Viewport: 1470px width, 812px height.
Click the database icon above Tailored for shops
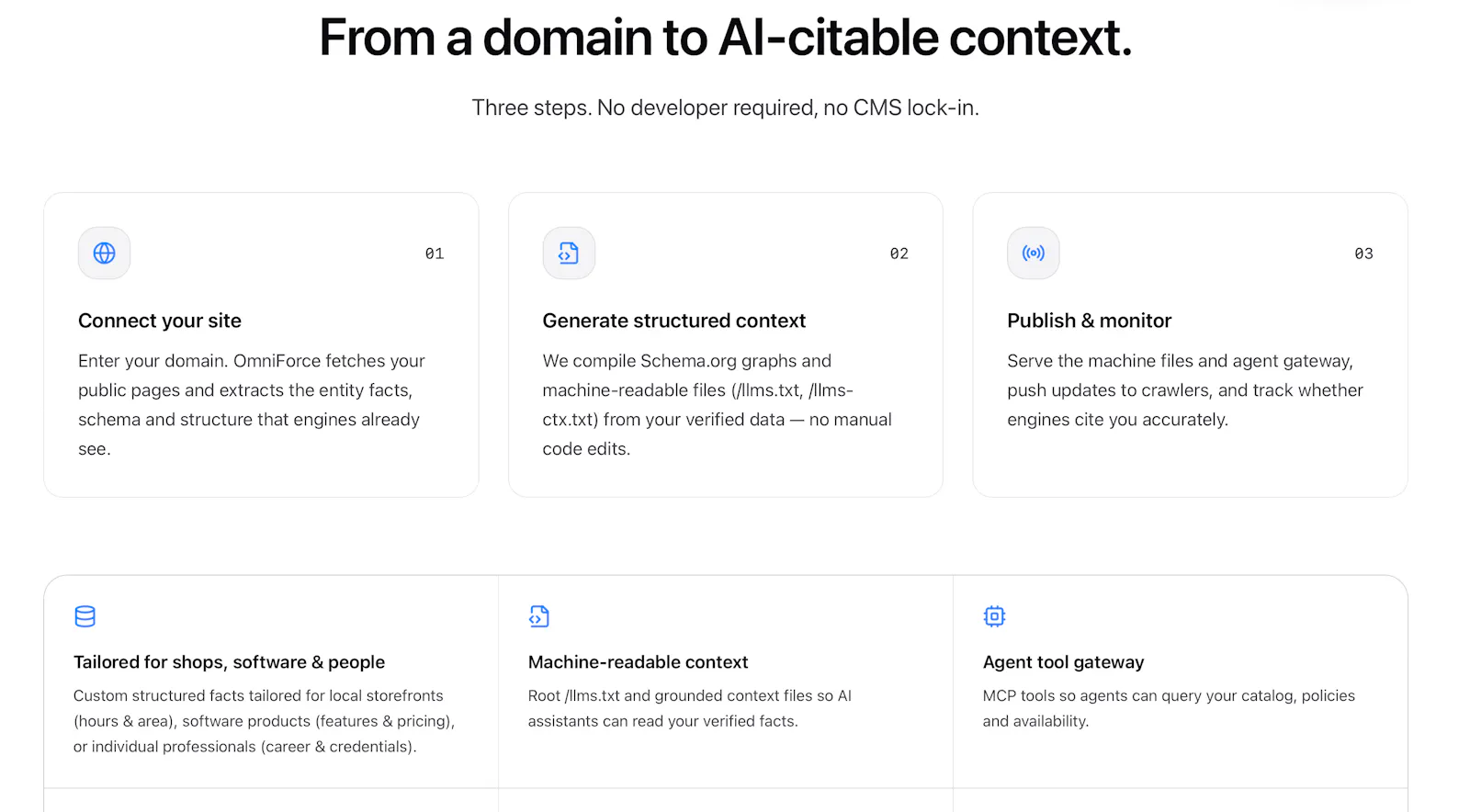tap(85, 616)
